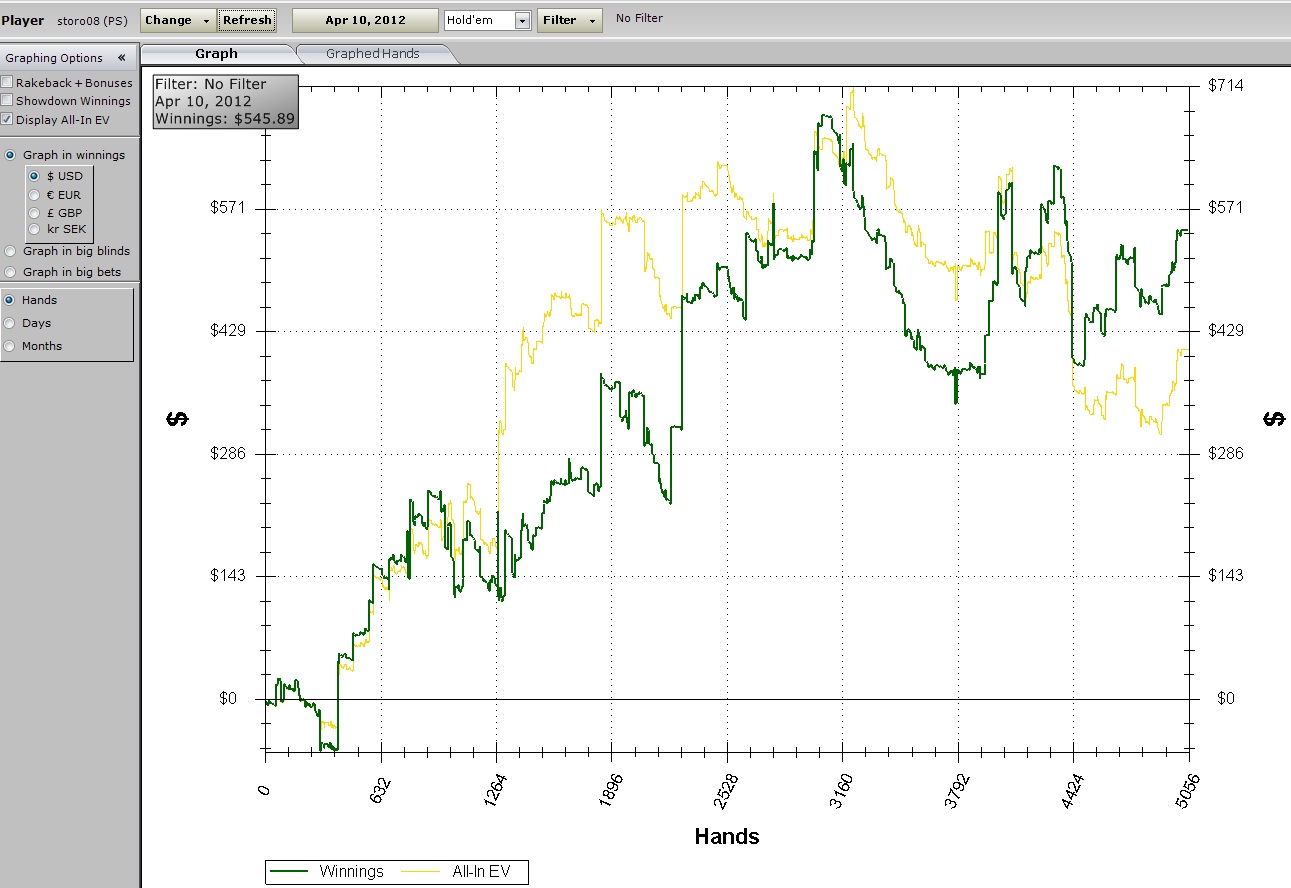Collapse the Graphing Options panel
The width and height of the screenshot is (1291, 888).
pos(121,58)
